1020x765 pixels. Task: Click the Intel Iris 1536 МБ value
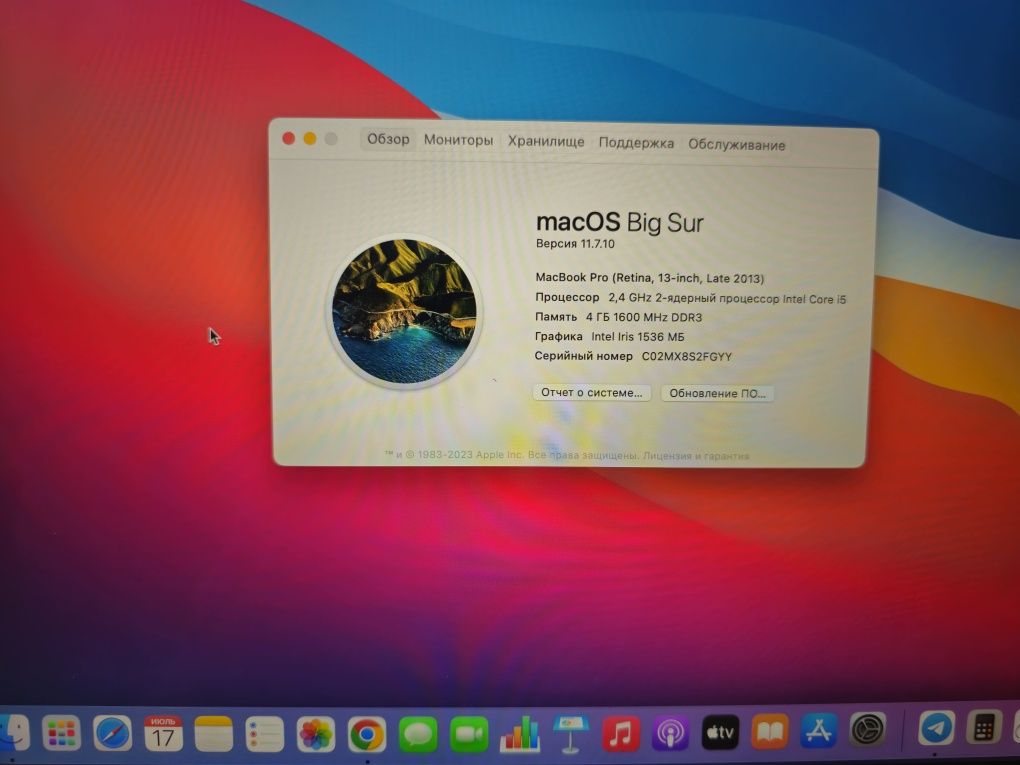[x=638, y=337]
